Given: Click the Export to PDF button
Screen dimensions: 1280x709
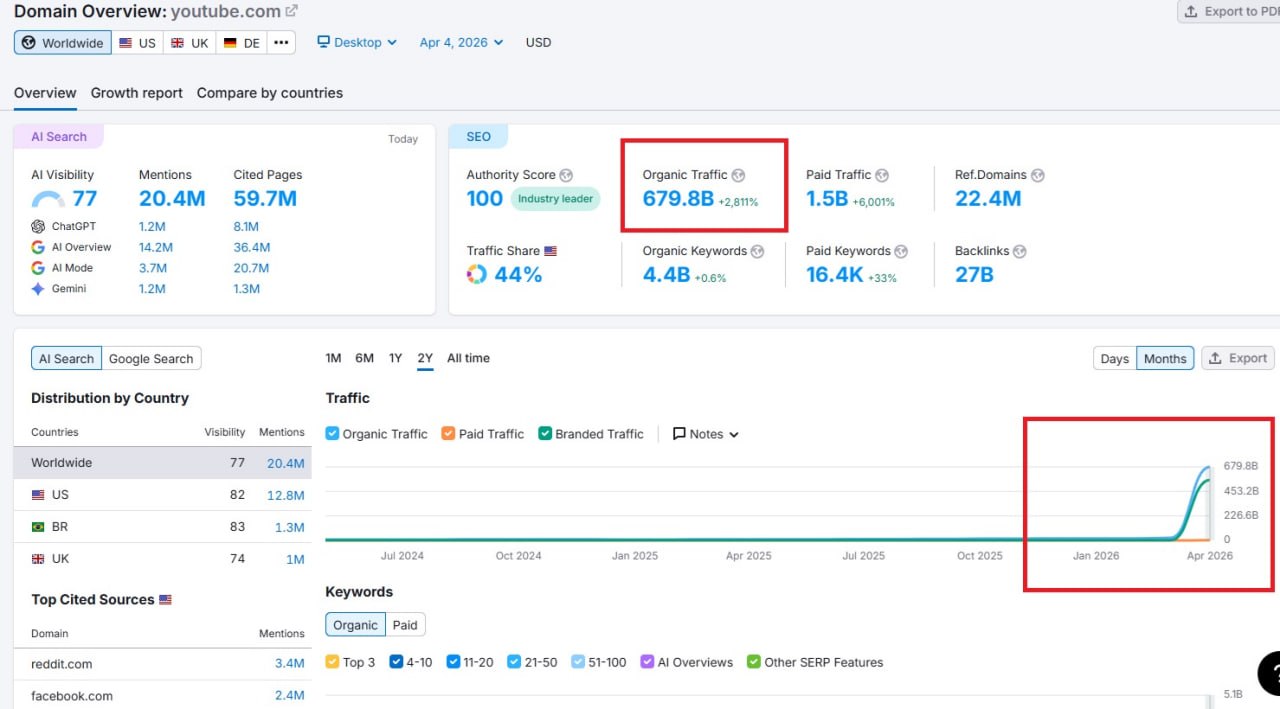Looking at the screenshot, I should [1229, 12].
